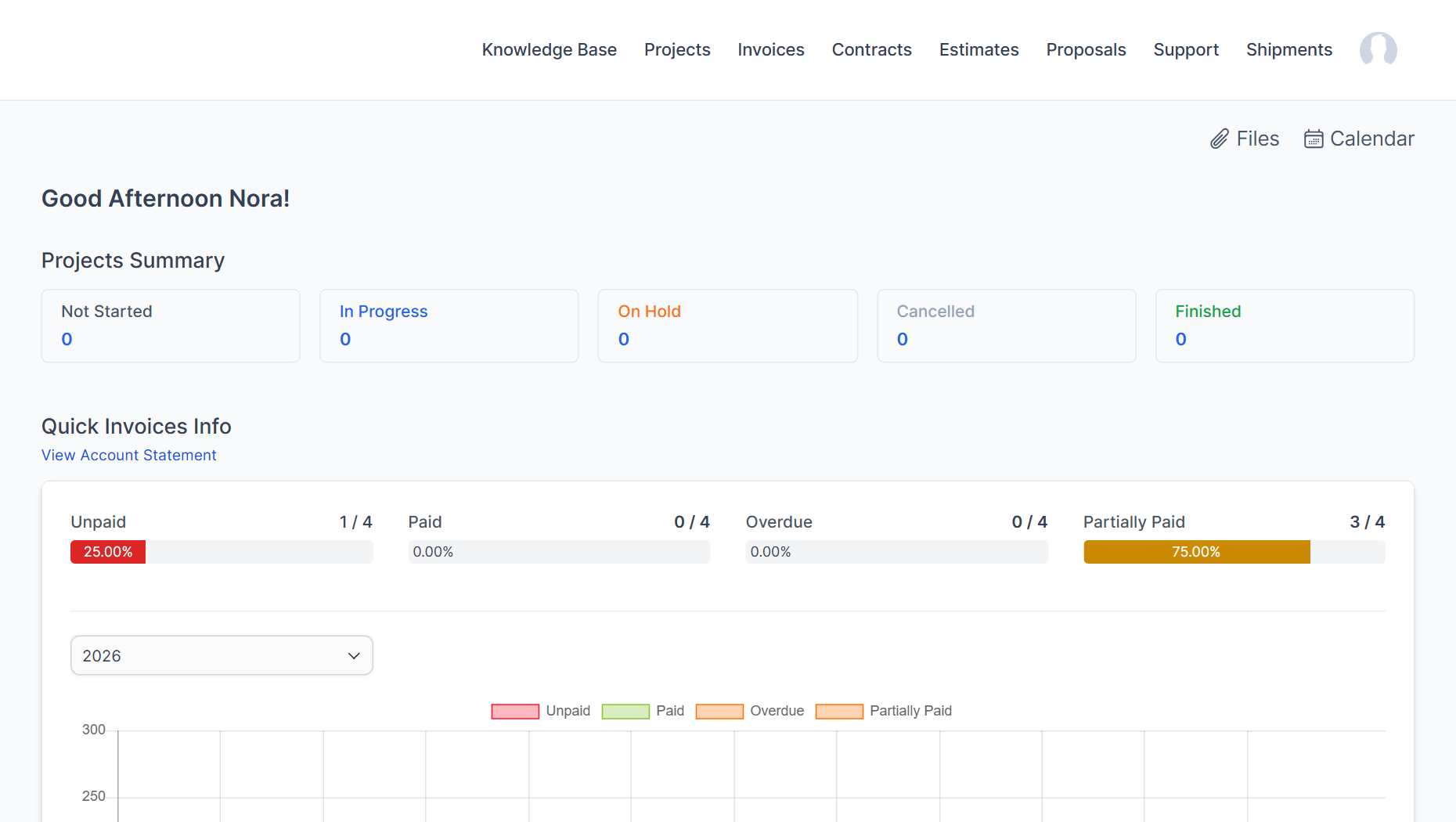
Task: Click the Partially Paid invoices label
Action: click(x=1133, y=521)
